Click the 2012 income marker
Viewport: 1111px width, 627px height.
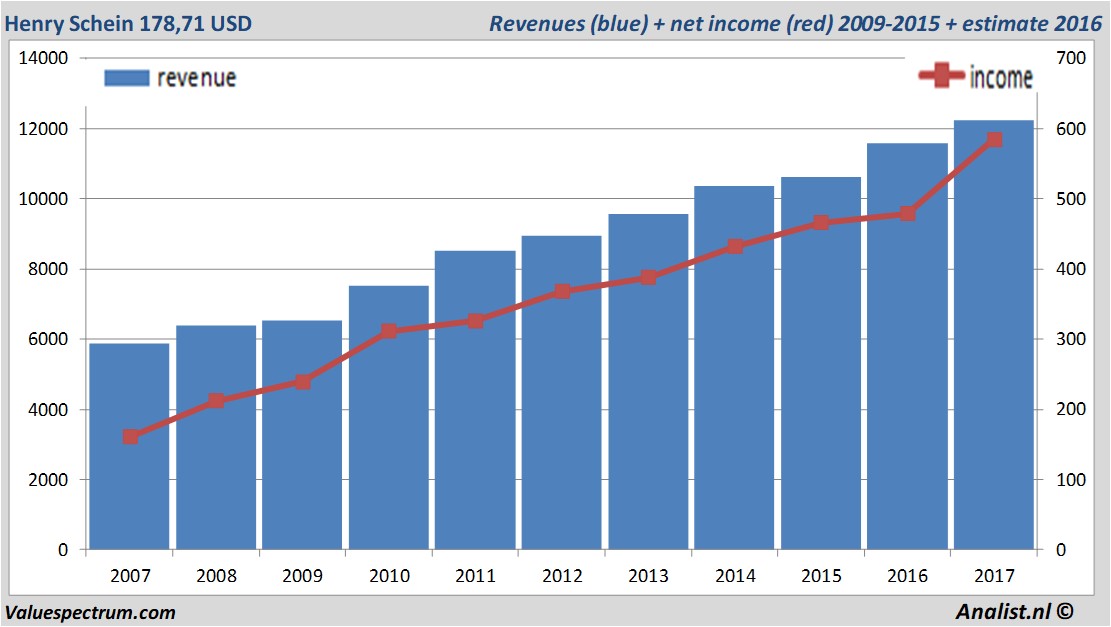562,292
